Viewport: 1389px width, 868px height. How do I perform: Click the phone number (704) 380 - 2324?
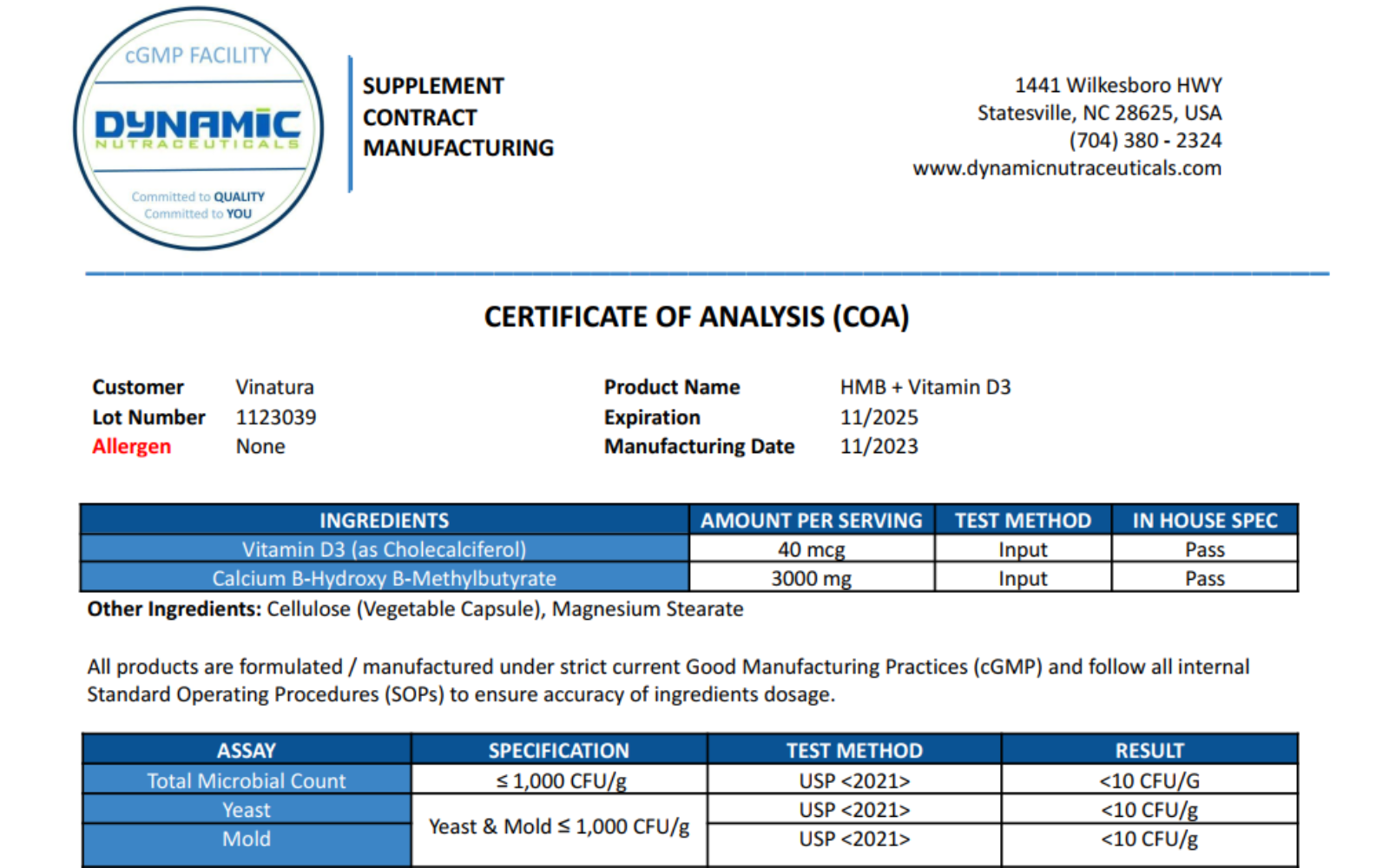[1145, 141]
